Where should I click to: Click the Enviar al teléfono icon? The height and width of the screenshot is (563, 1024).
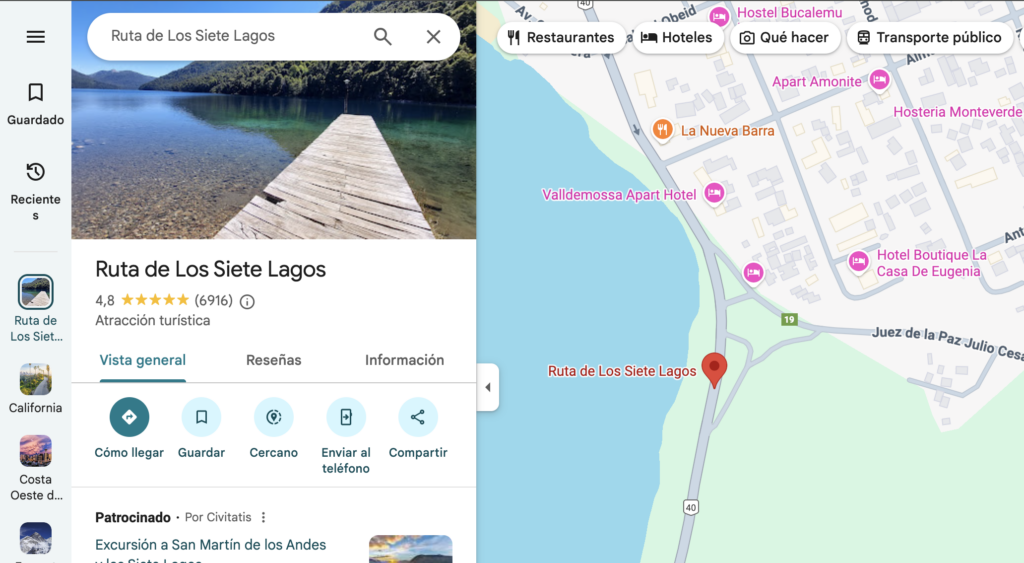pyautogui.click(x=346, y=417)
